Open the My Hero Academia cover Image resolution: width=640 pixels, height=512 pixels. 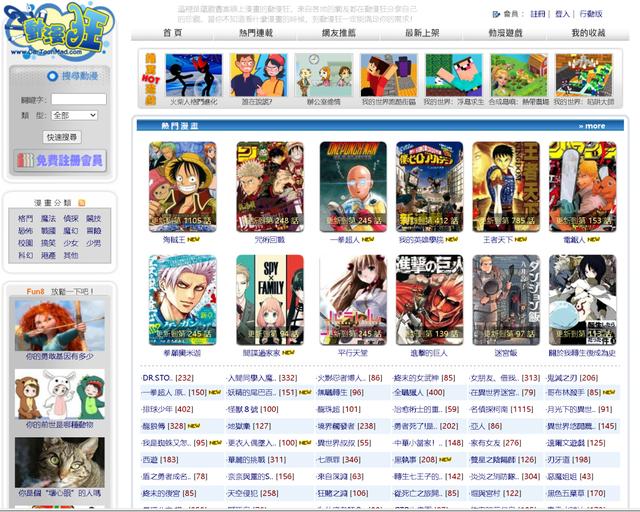pyautogui.click(x=429, y=187)
